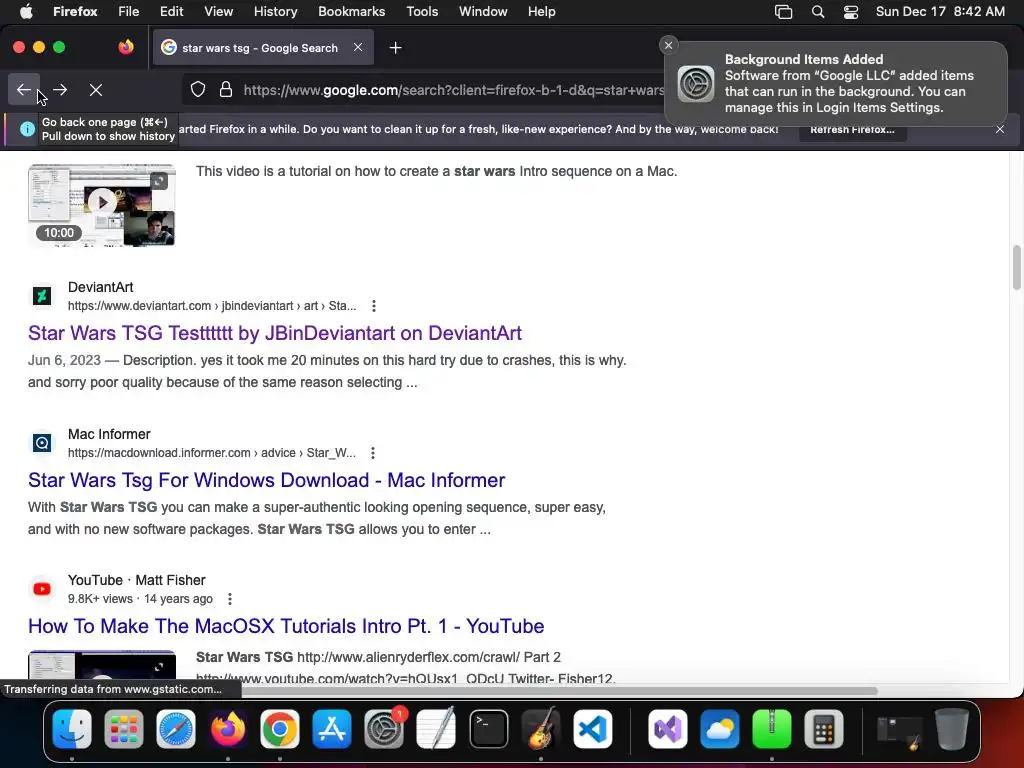Open Finder from the Dock
Image resolution: width=1024 pixels, height=768 pixels.
point(72,729)
